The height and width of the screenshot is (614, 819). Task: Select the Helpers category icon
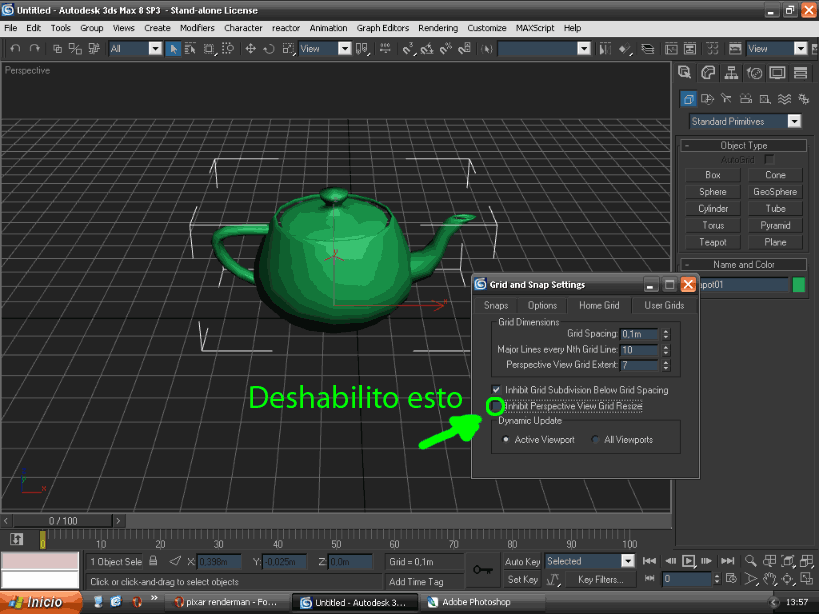765,99
